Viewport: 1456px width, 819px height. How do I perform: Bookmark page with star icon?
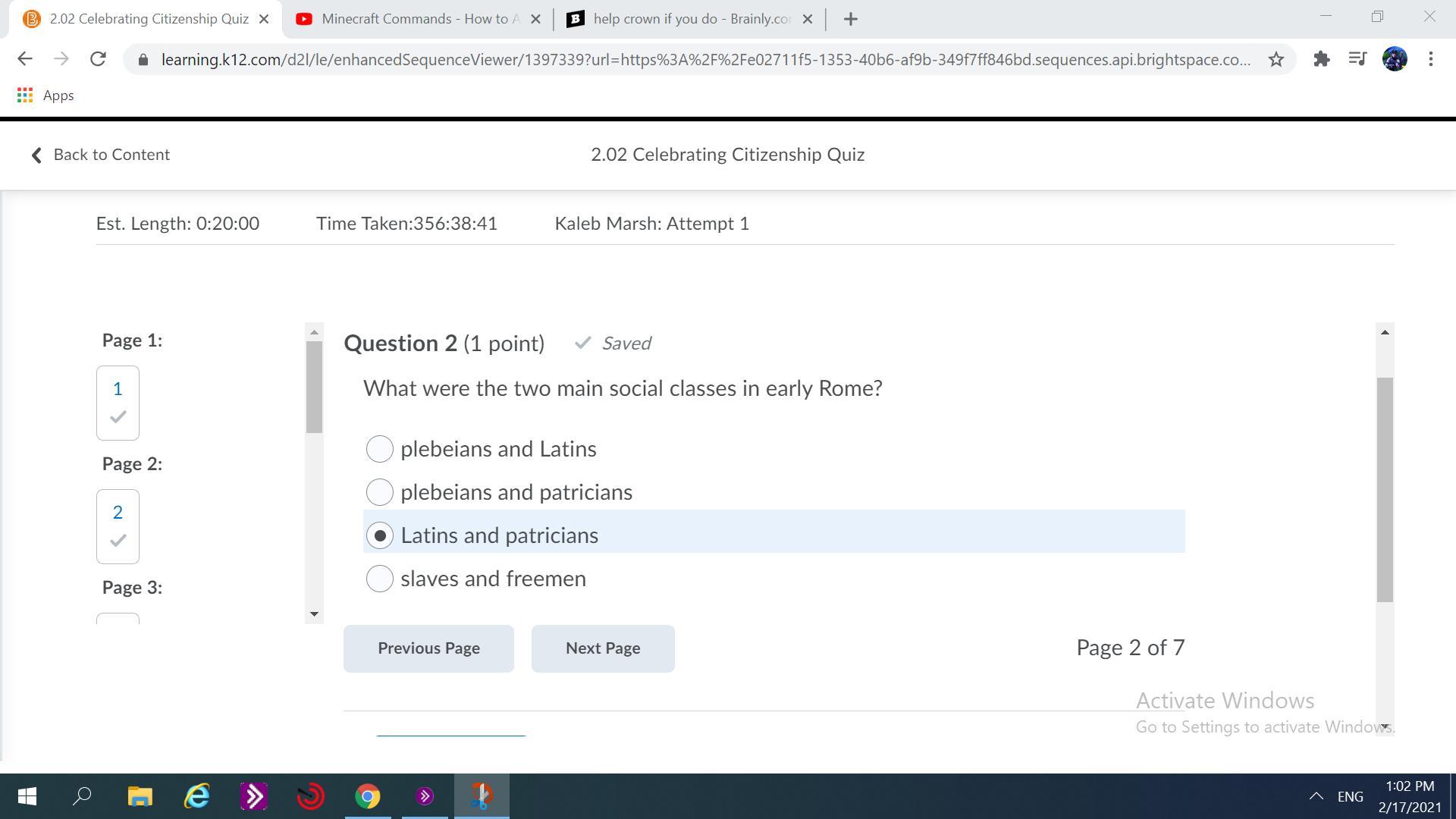click(x=1276, y=59)
